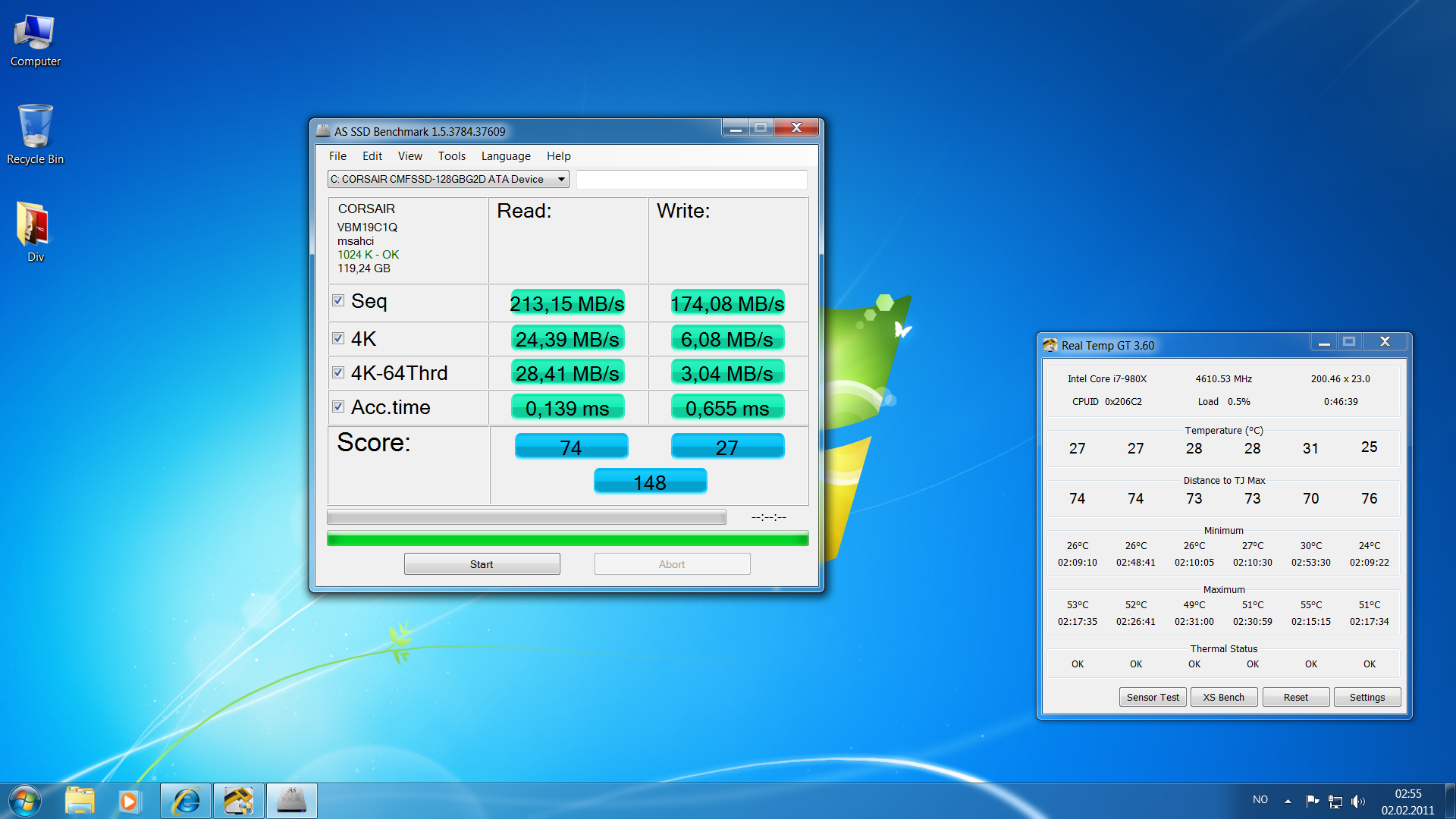1456x819 pixels.
Task: Open the volume speaker tray icon
Action: [x=1358, y=801]
